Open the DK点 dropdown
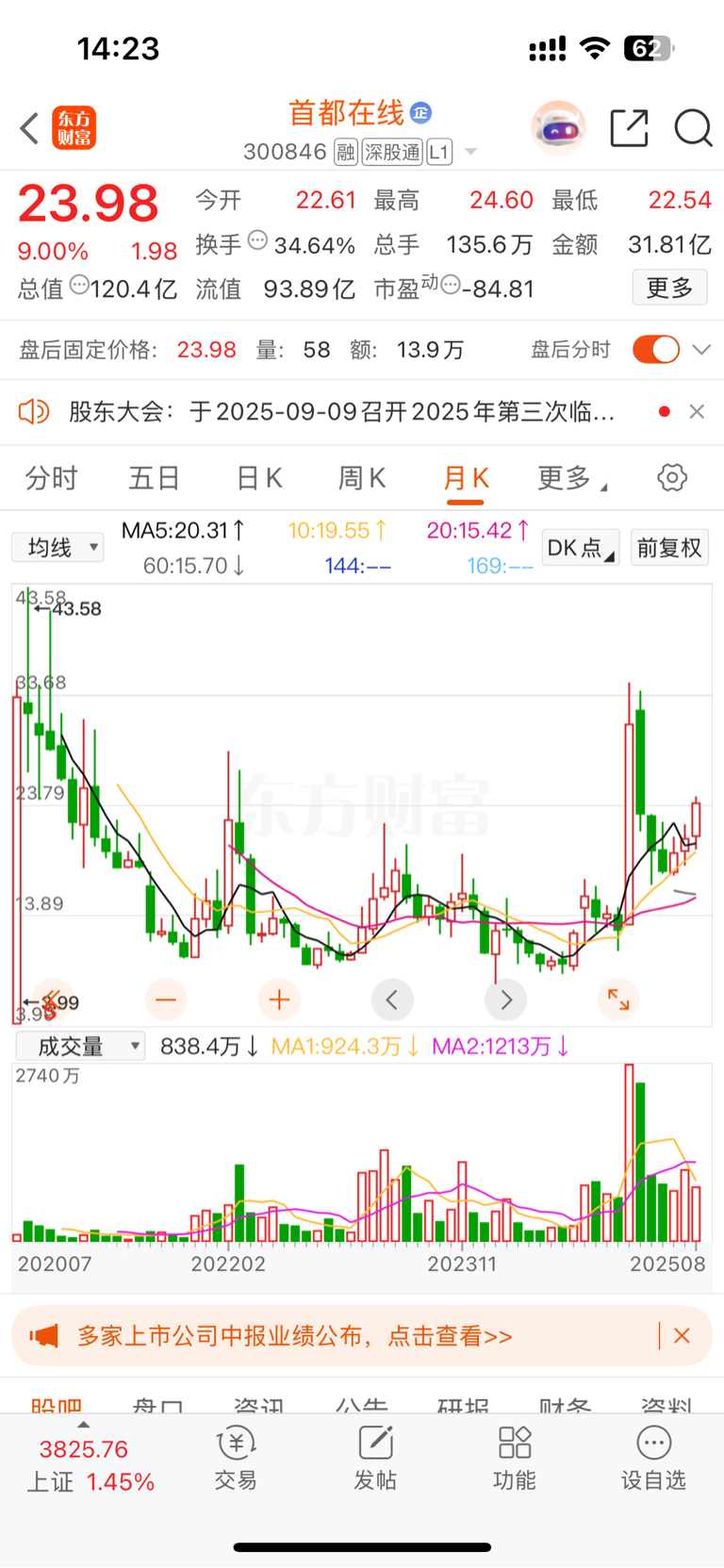The image size is (724, 1568). 581,548
